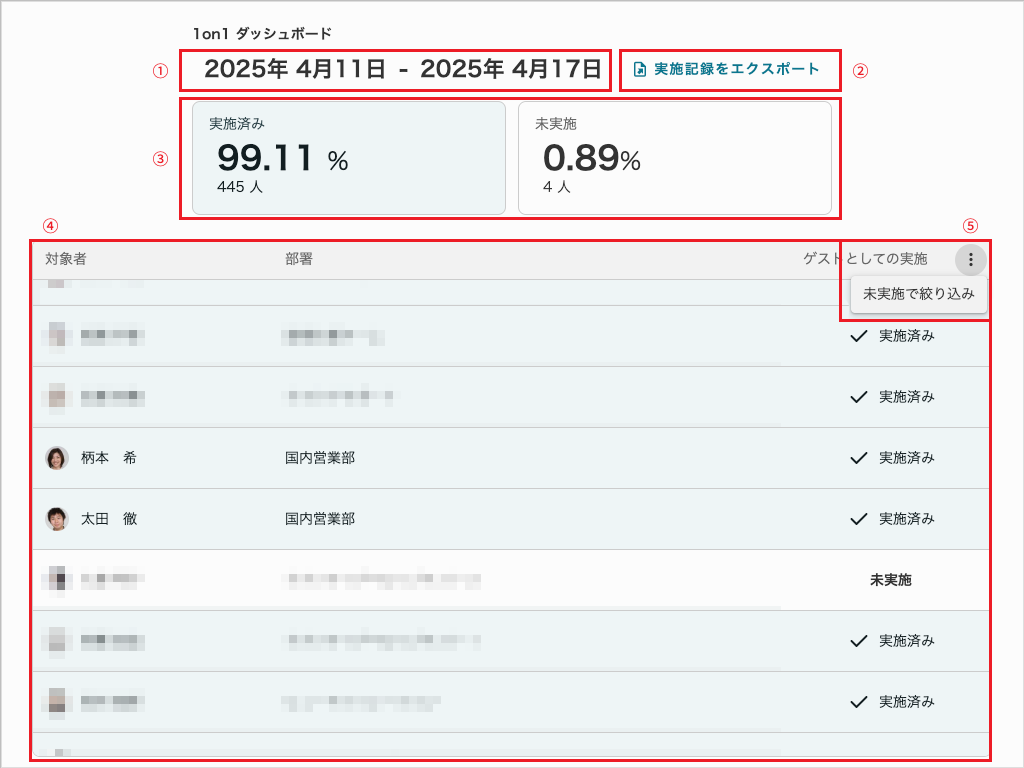The height and width of the screenshot is (768, 1024).
Task: Select the 実施済み 99.11% summary card
Action: pos(348,158)
